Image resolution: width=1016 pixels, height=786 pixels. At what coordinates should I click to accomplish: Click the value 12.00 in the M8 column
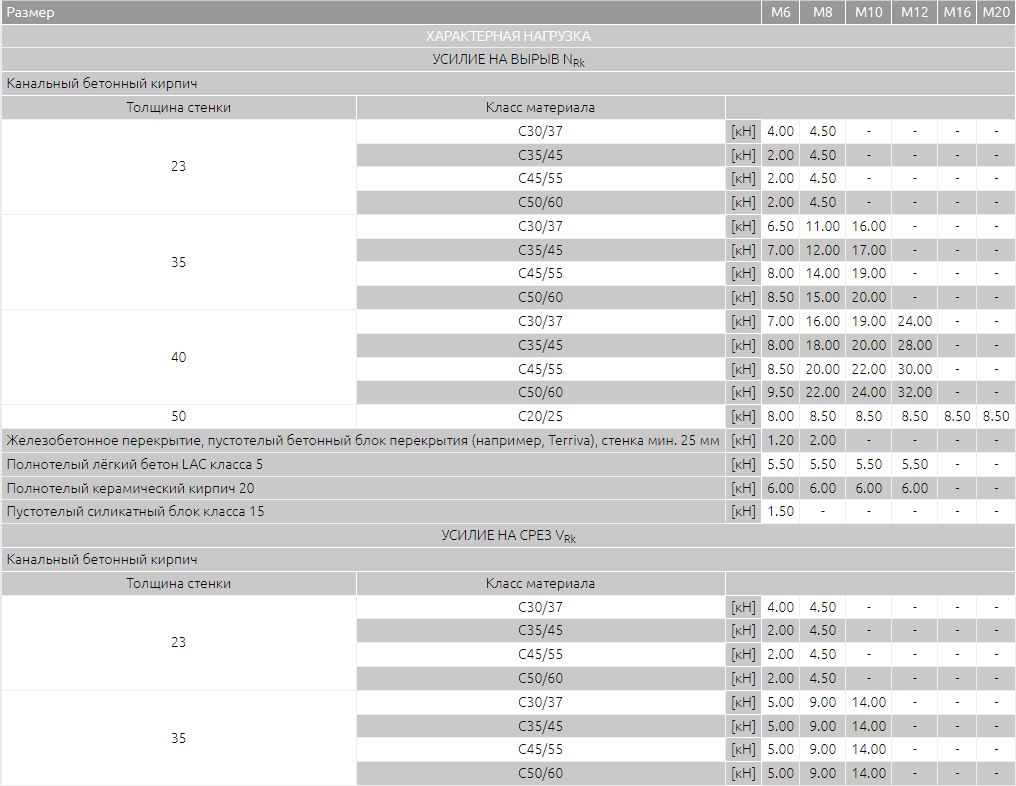(x=822, y=250)
